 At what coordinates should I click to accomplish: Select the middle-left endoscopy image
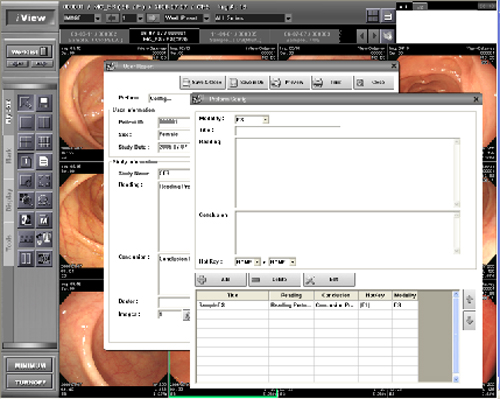(x=82, y=220)
